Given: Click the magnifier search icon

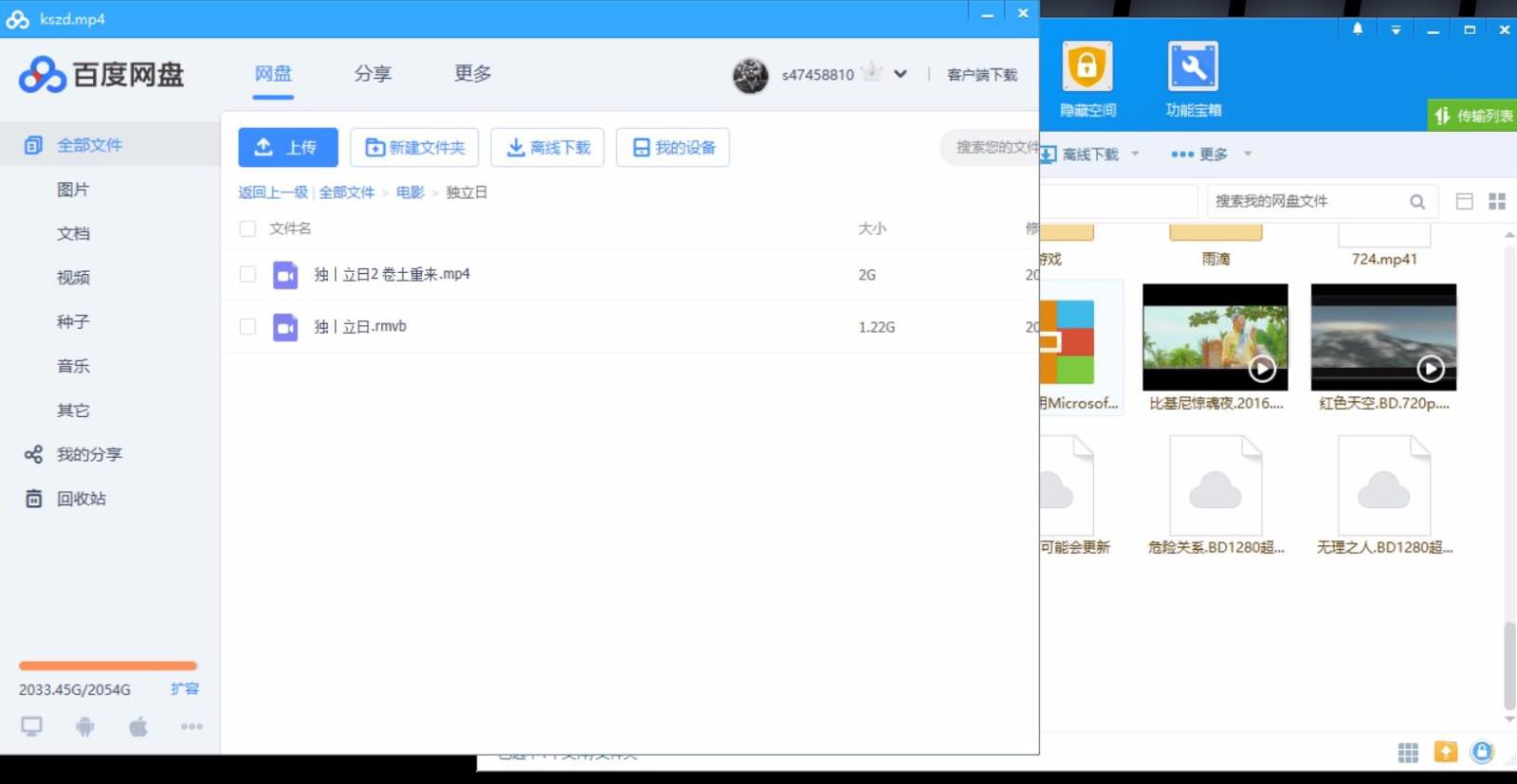Looking at the screenshot, I should click(1417, 201).
